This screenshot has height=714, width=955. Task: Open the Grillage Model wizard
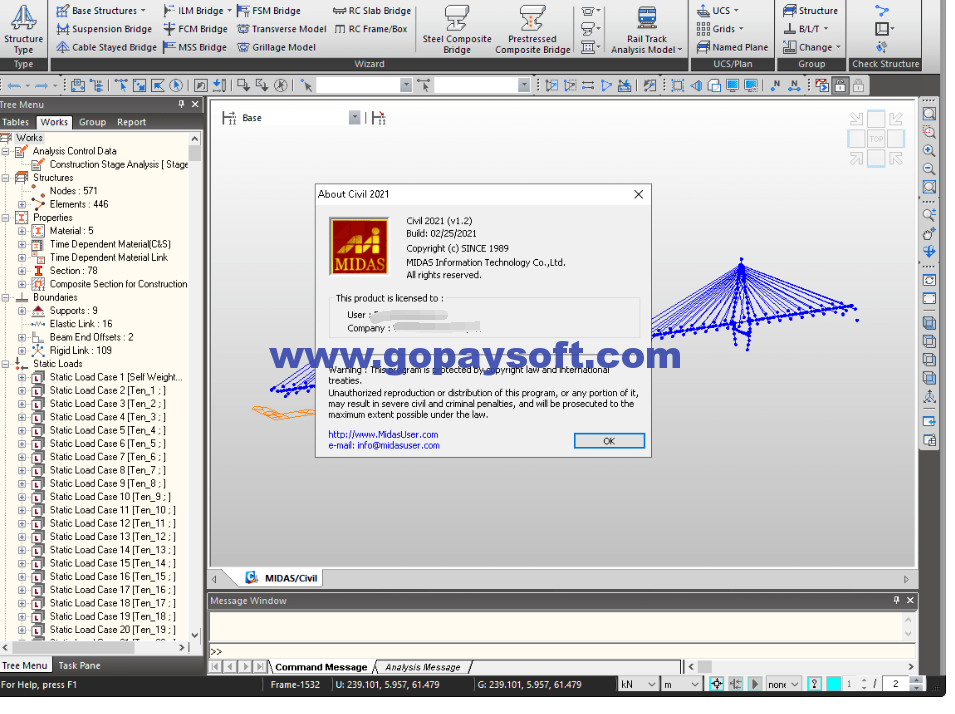[276, 47]
